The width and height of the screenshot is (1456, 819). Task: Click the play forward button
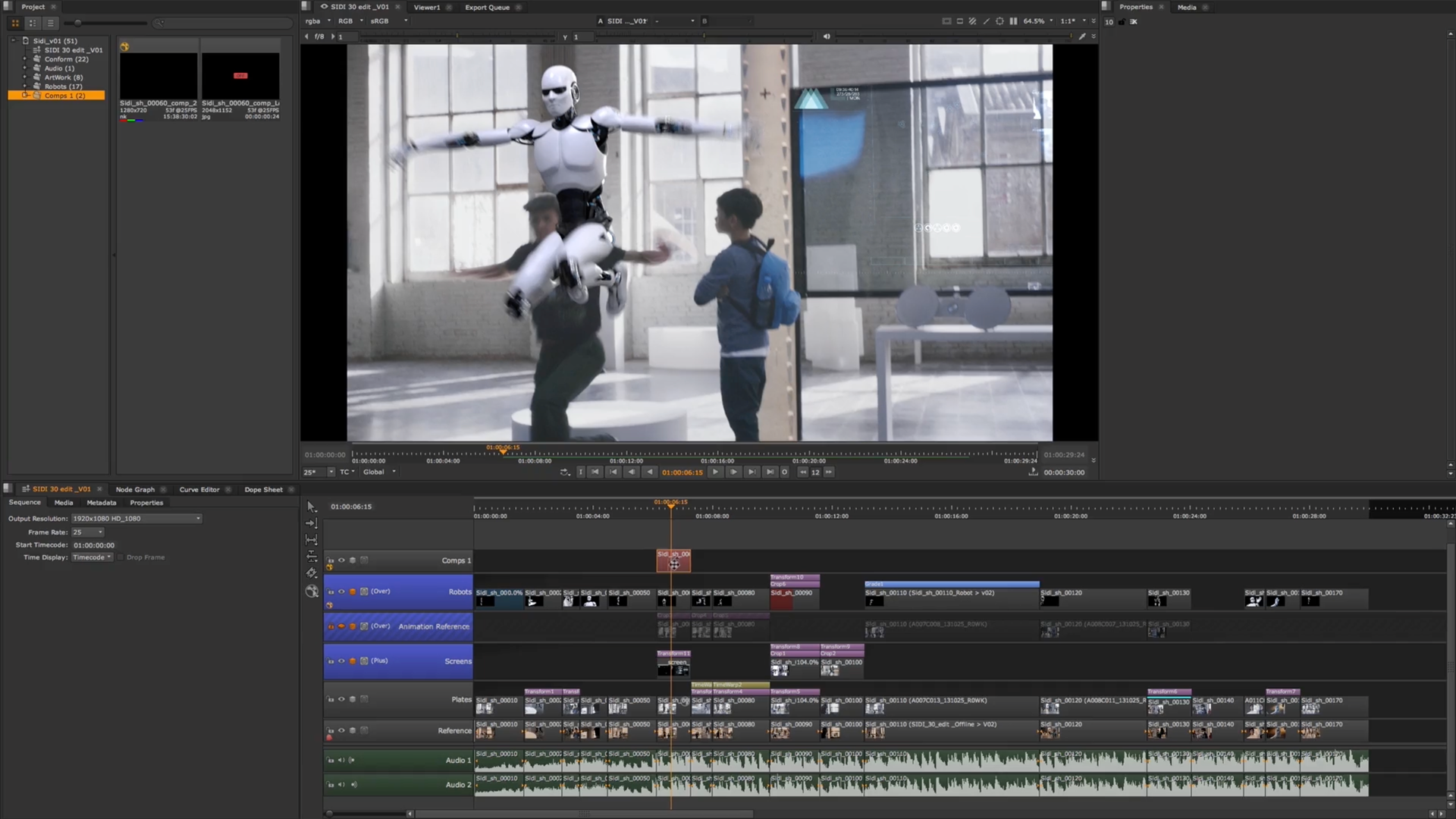pos(714,472)
